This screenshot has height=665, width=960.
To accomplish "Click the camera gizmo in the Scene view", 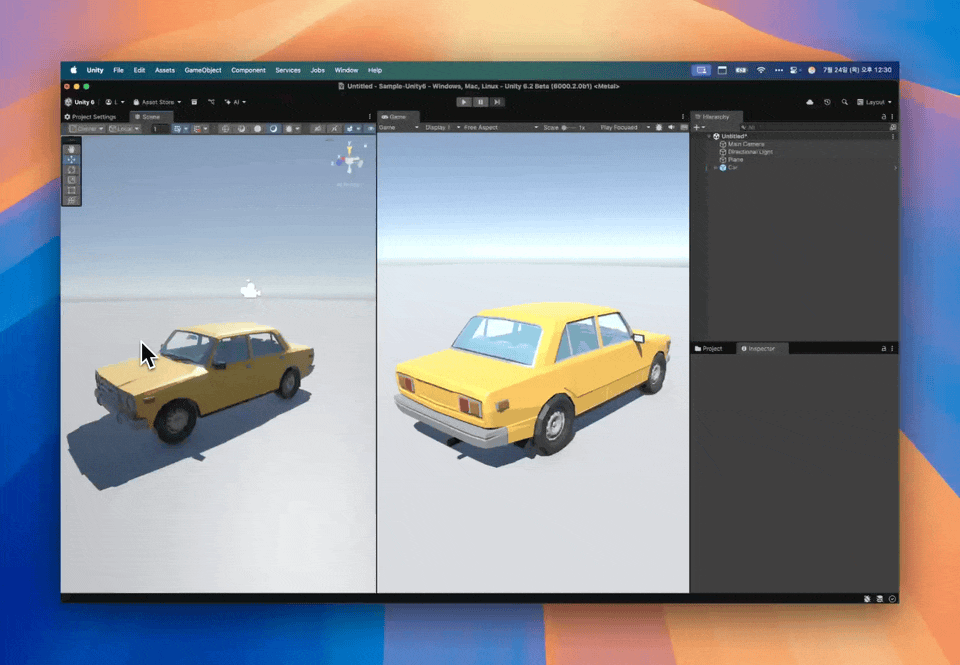I will click(250, 290).
